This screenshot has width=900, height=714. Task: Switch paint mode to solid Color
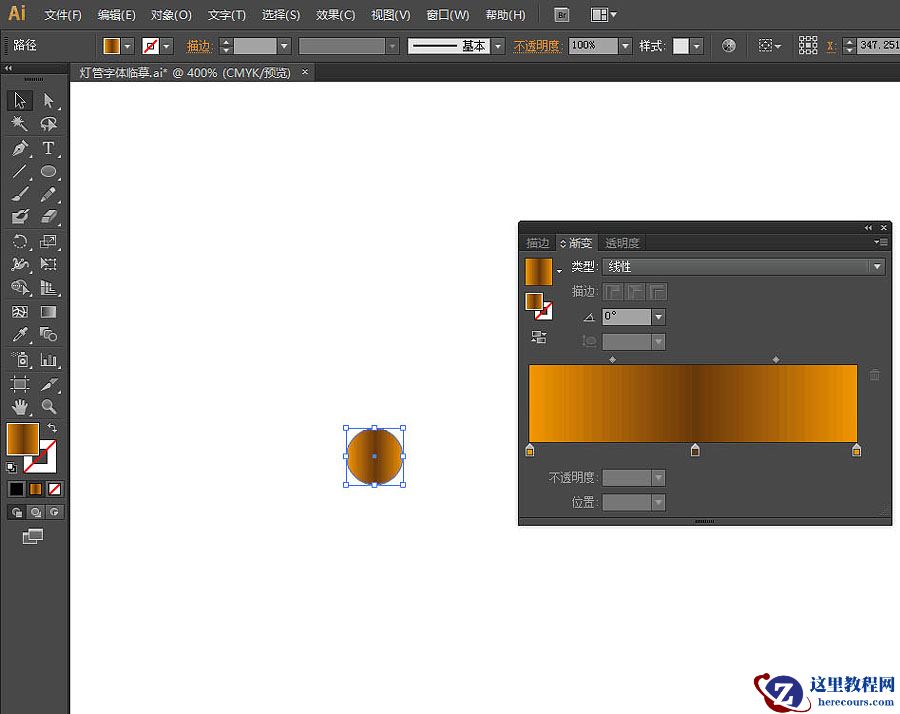click(x=16, y=489)
